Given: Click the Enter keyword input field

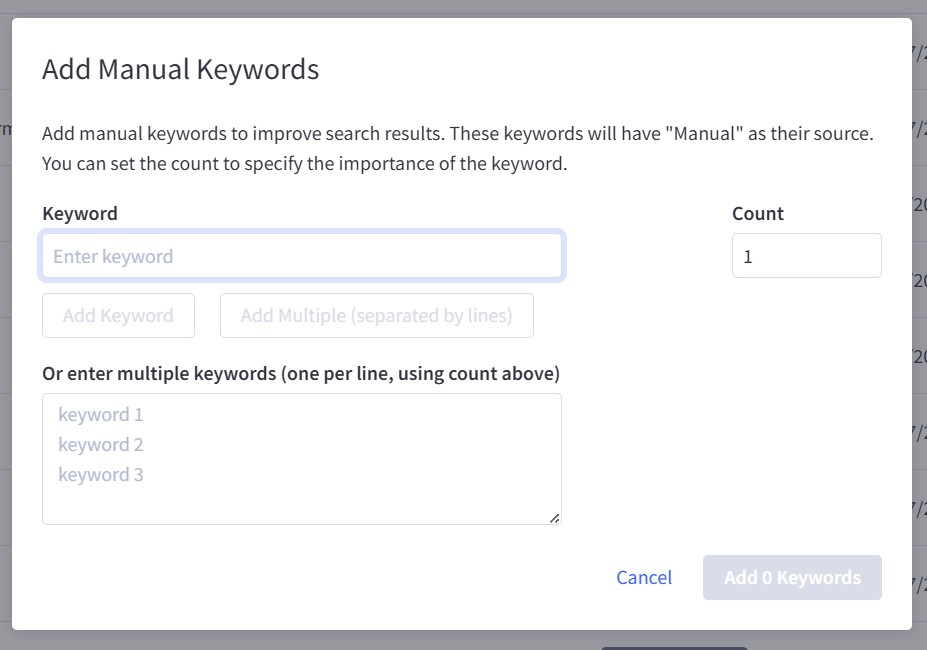Looking at the screenshot, I should coord(302,256).
